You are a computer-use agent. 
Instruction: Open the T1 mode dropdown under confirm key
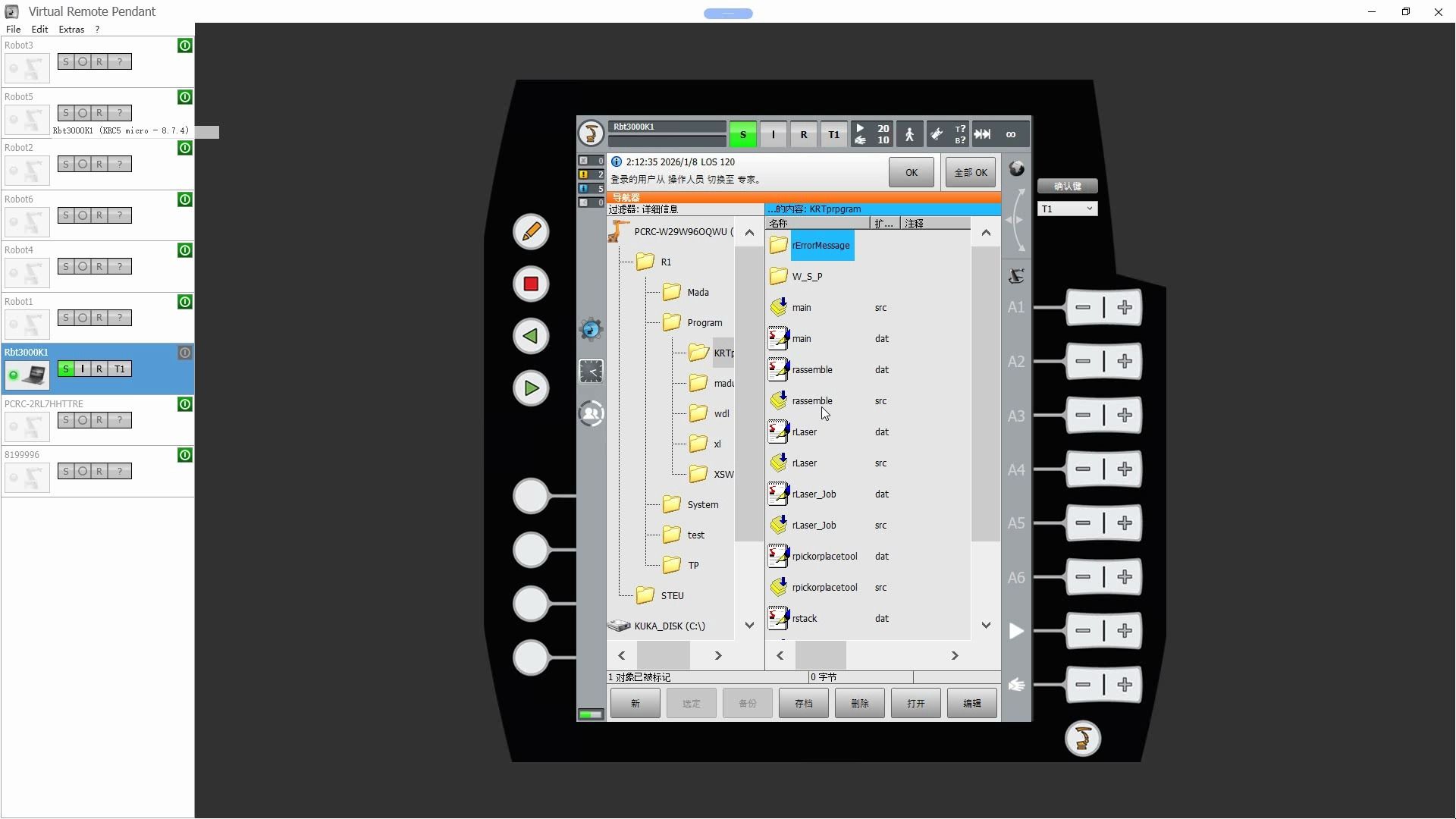point(1068,209)
